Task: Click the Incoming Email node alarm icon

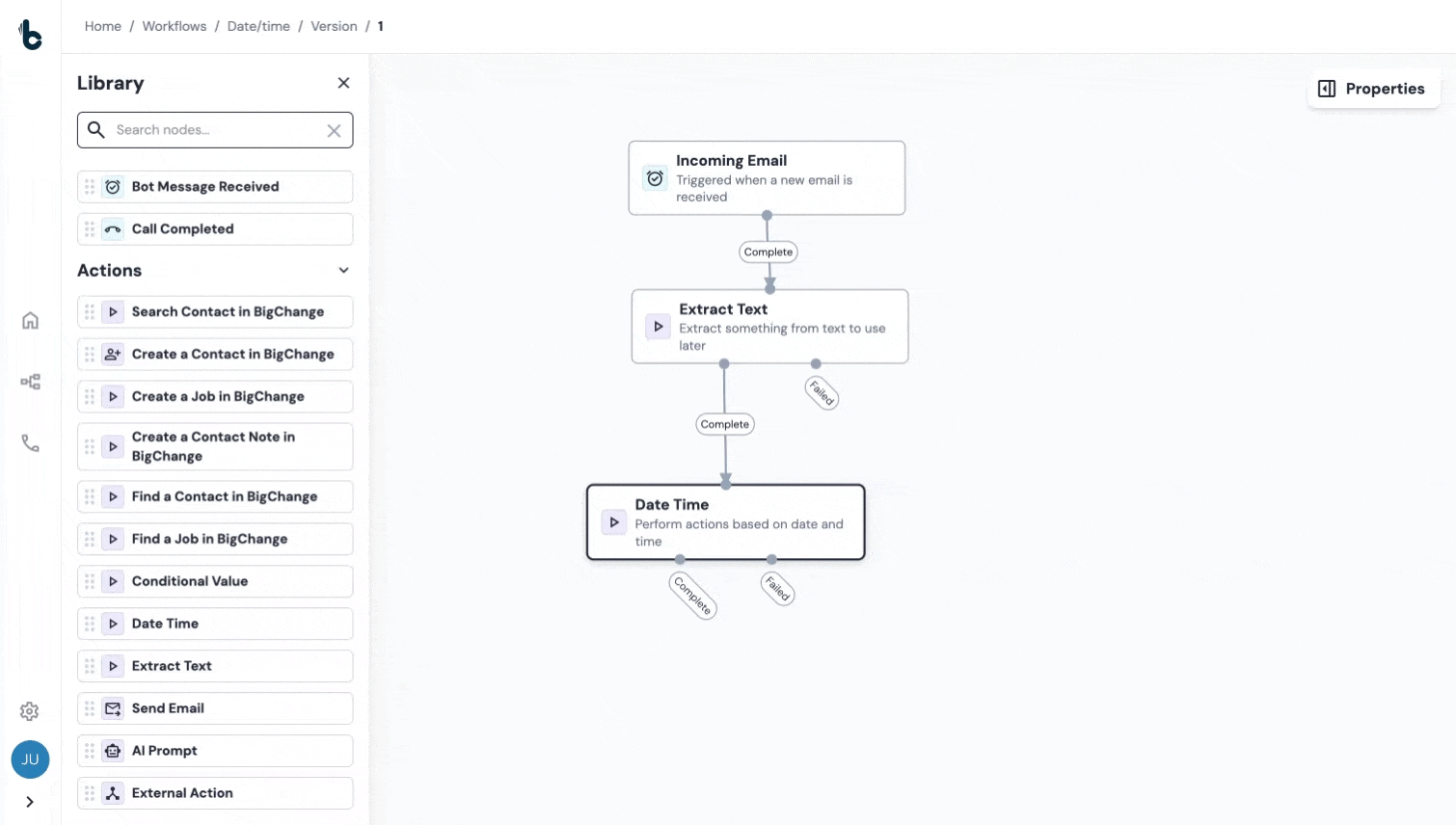Action: [x=655, y=178]
